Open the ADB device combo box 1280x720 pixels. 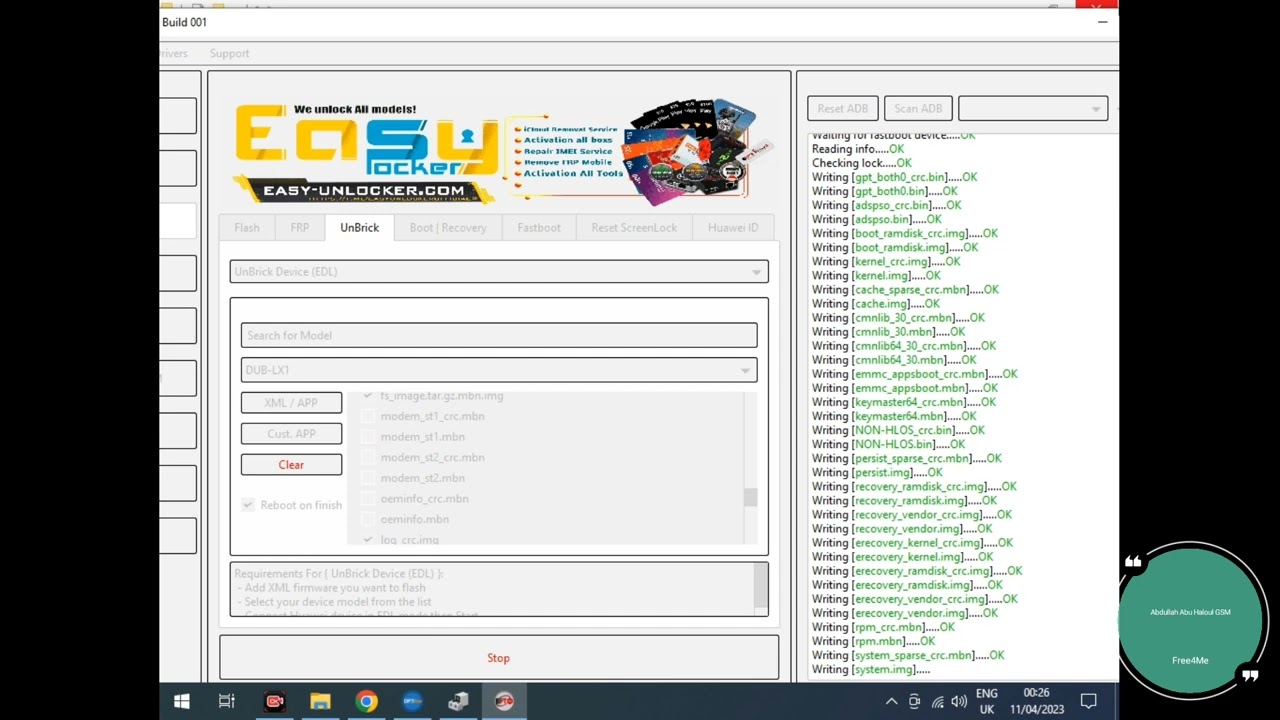(1033, 108)
